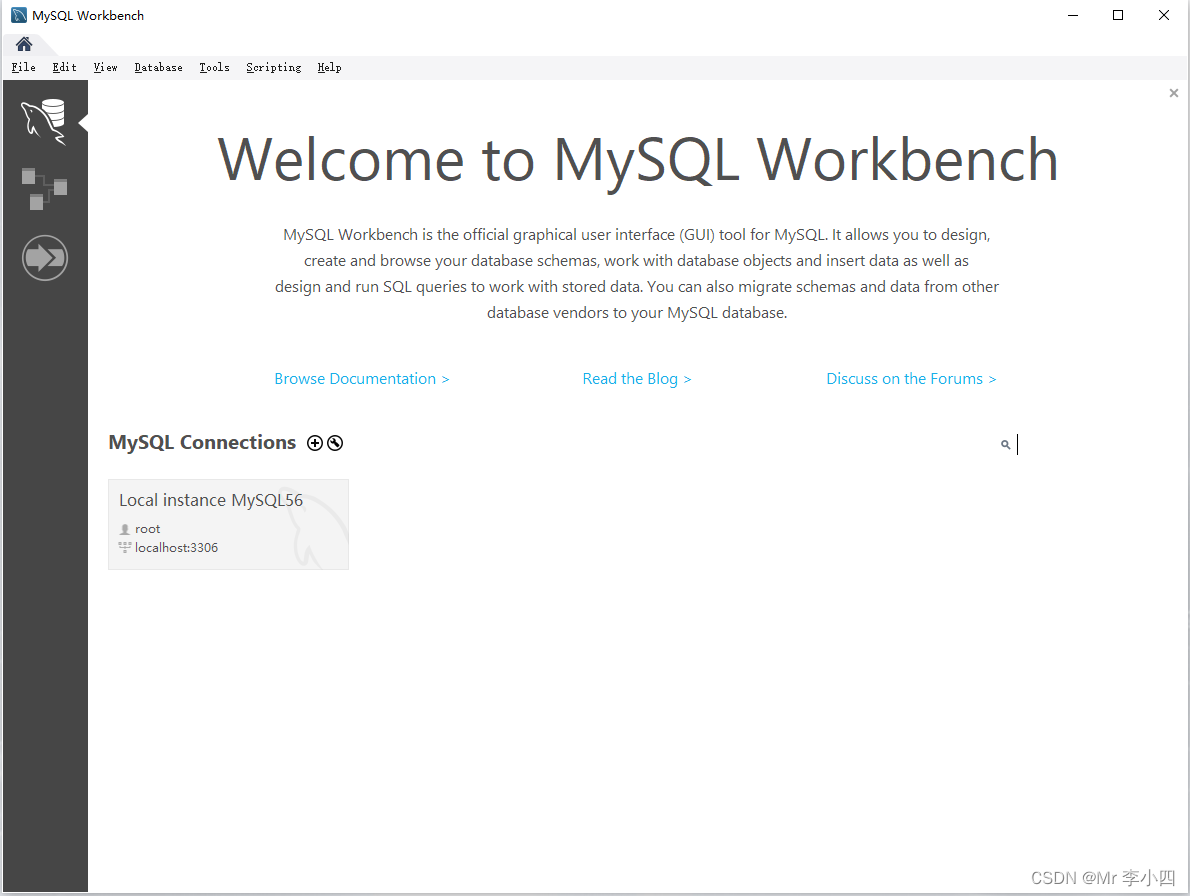Image resolution: width=1190 pixels, height=896 pixels.
Task: Open the Browse Documentation link
Action: [362, 379]
